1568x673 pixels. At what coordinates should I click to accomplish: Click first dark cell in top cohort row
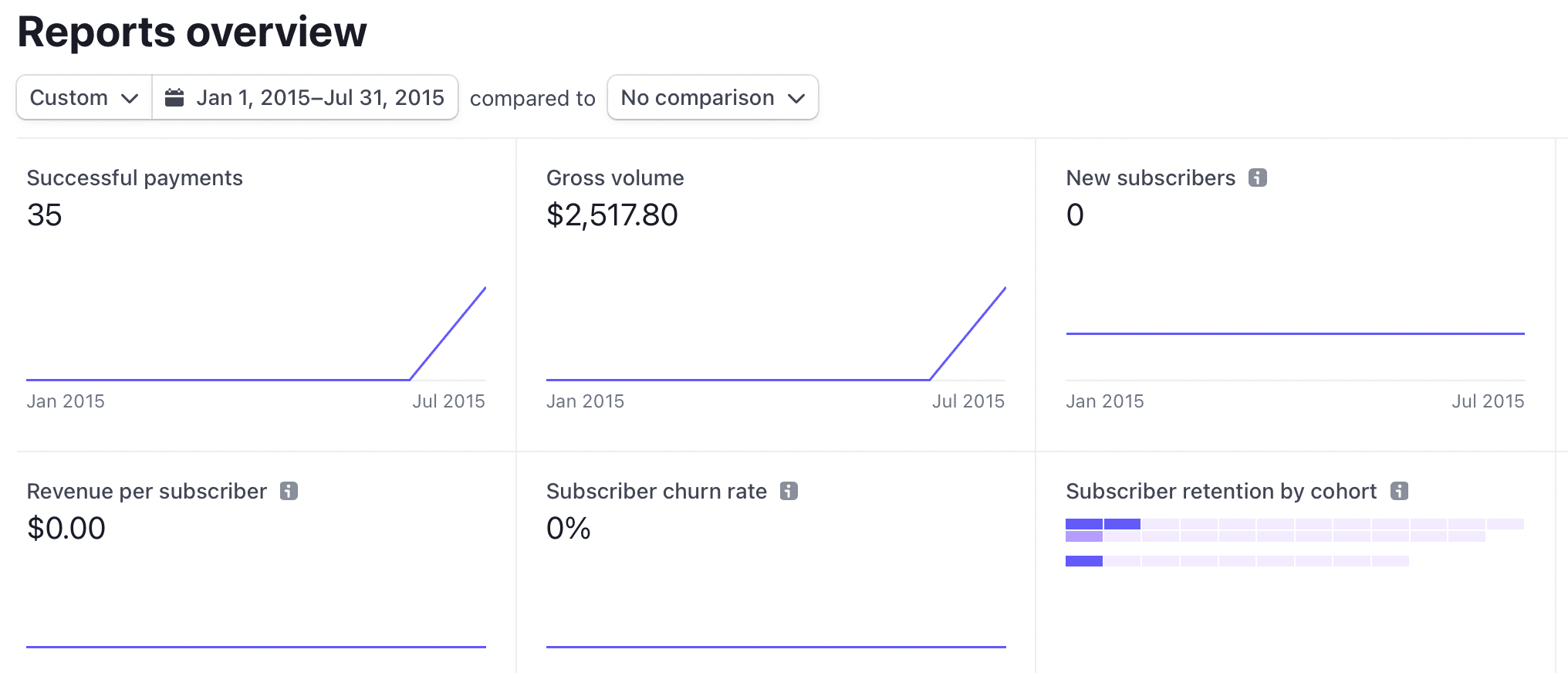pyautogui.click(x=1083, y=524)
